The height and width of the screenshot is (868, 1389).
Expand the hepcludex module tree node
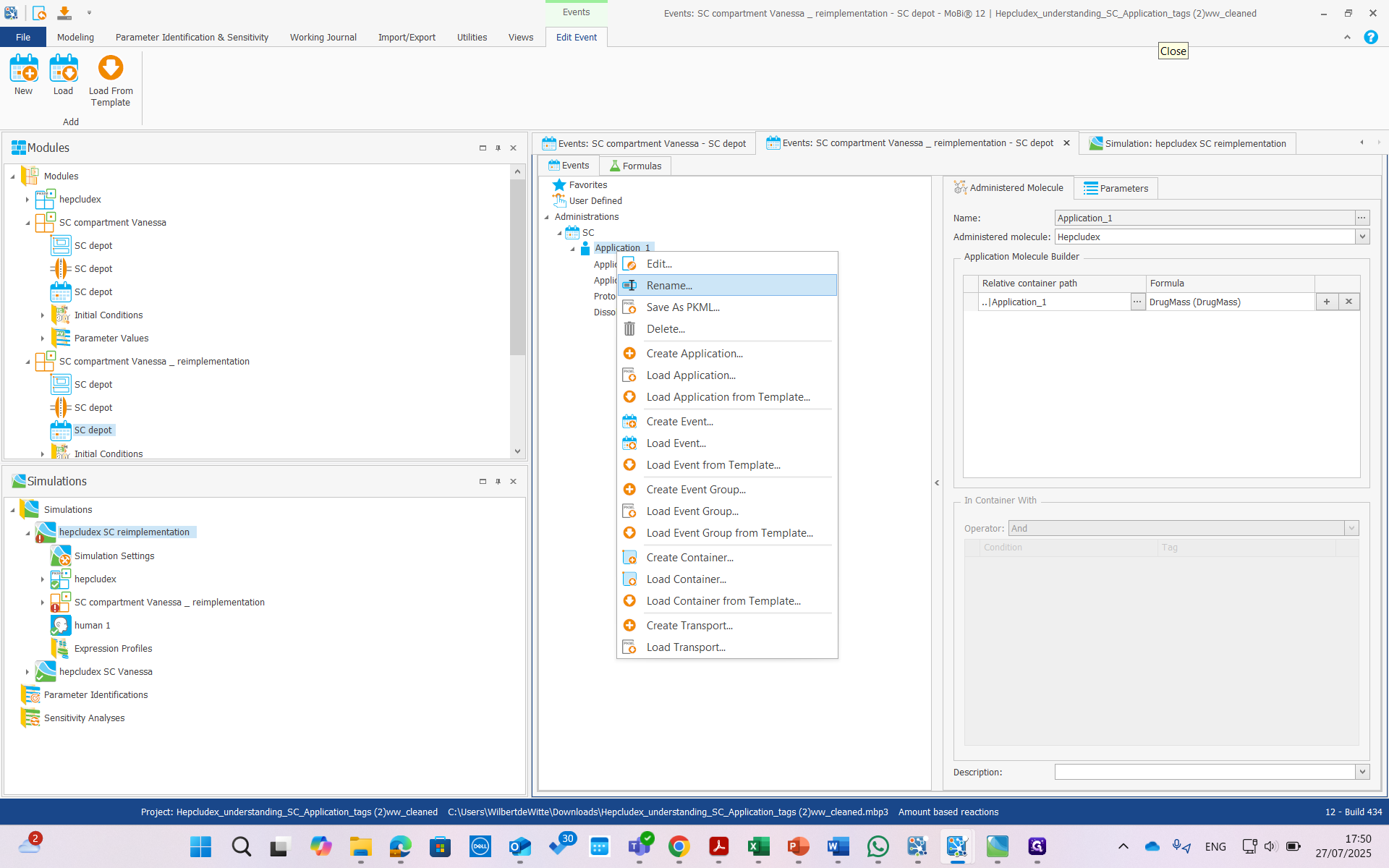(x=27, y=200)
